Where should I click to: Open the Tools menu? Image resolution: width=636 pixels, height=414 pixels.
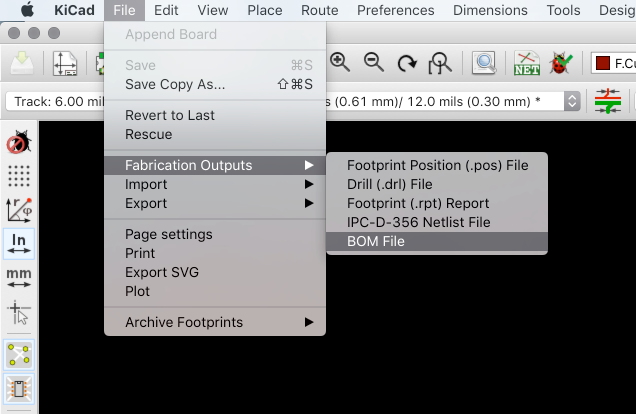[563, 10]
